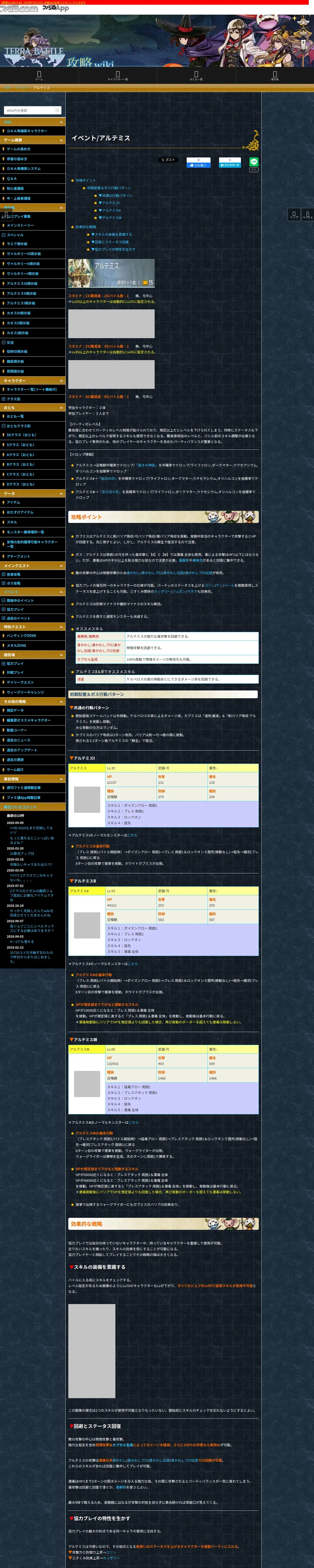Click the X ポスト share button
314x1568 pixels.
point(168,160)
